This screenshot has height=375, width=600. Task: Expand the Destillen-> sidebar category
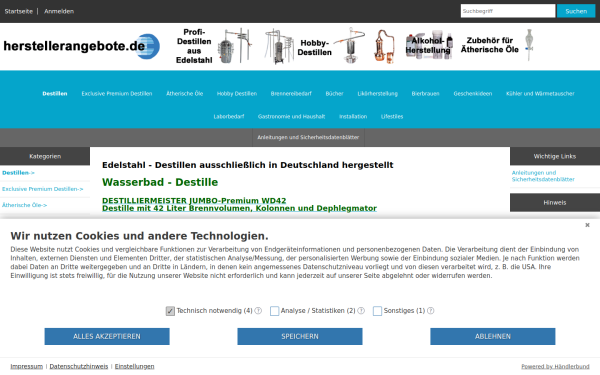pyautogui.click(x=18, y=173)
